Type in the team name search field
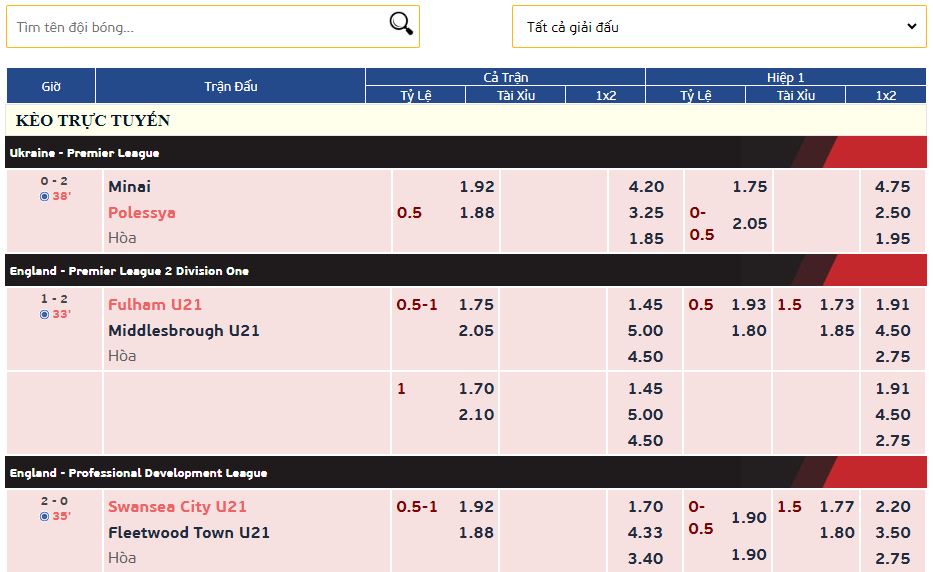This screenshot has width=933, height=572. point(195,27)
